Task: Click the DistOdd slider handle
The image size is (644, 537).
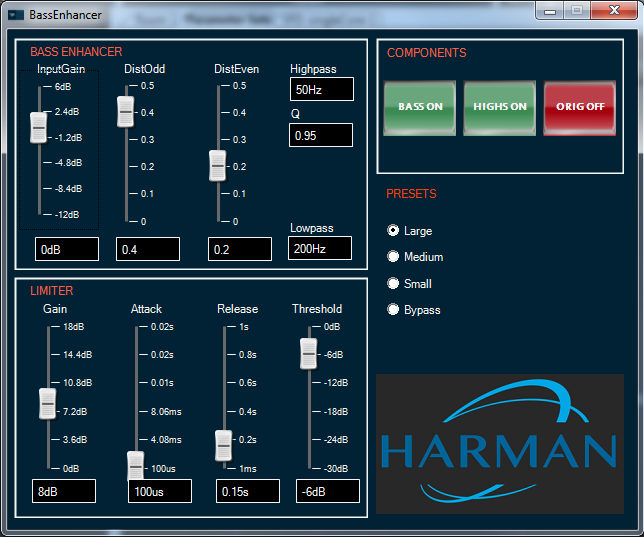Action: click(125, 112)
